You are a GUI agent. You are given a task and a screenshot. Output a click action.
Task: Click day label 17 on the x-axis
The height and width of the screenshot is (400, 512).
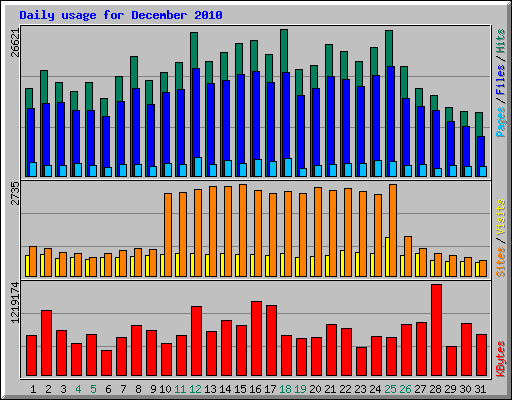pyautogui.click(x=270, y=389)
